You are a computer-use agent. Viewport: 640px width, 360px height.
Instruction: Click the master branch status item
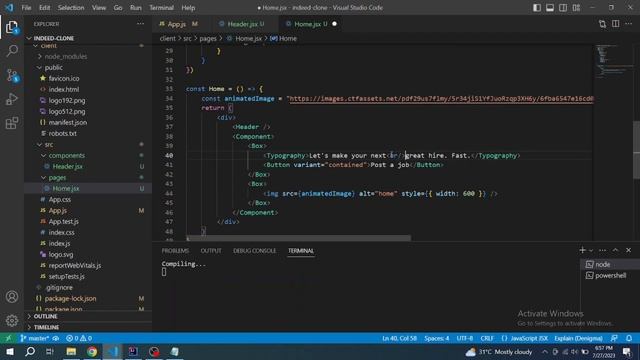tap(35, 338)
